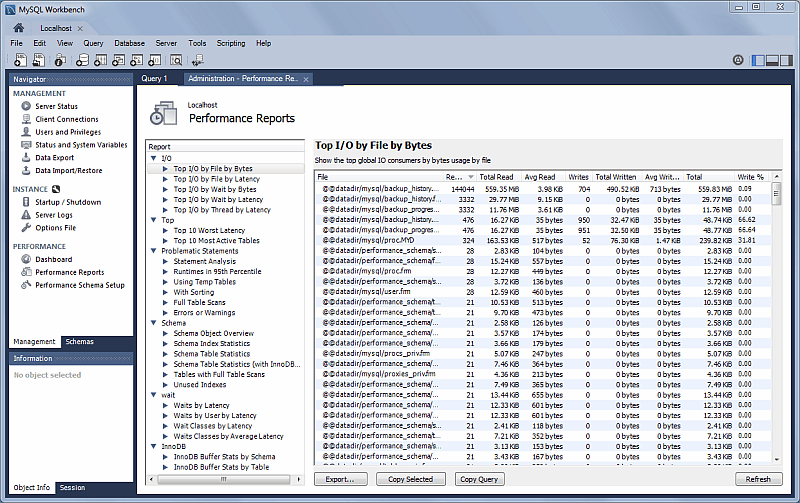Click the Options File wrench icon

click(25, 228)
